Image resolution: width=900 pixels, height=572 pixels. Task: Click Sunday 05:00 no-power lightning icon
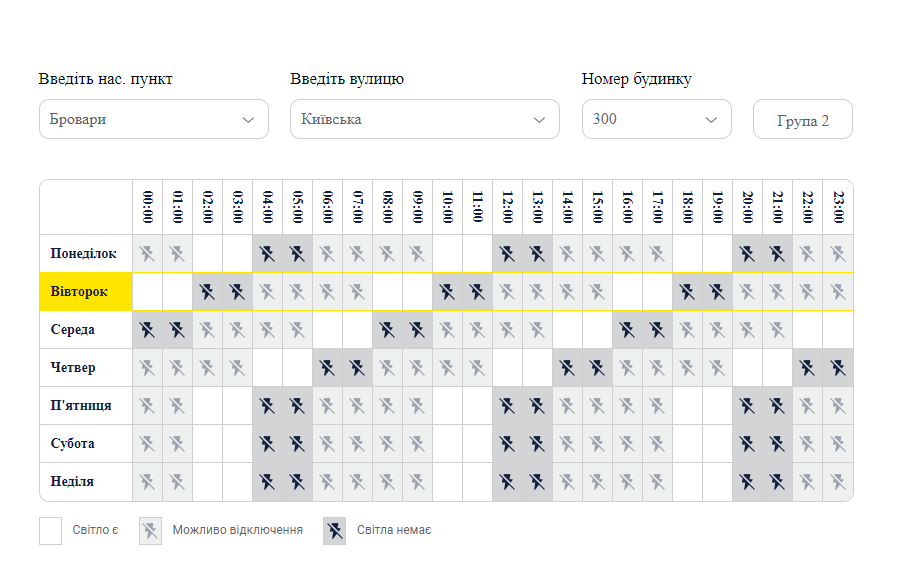tap(297, 481)
